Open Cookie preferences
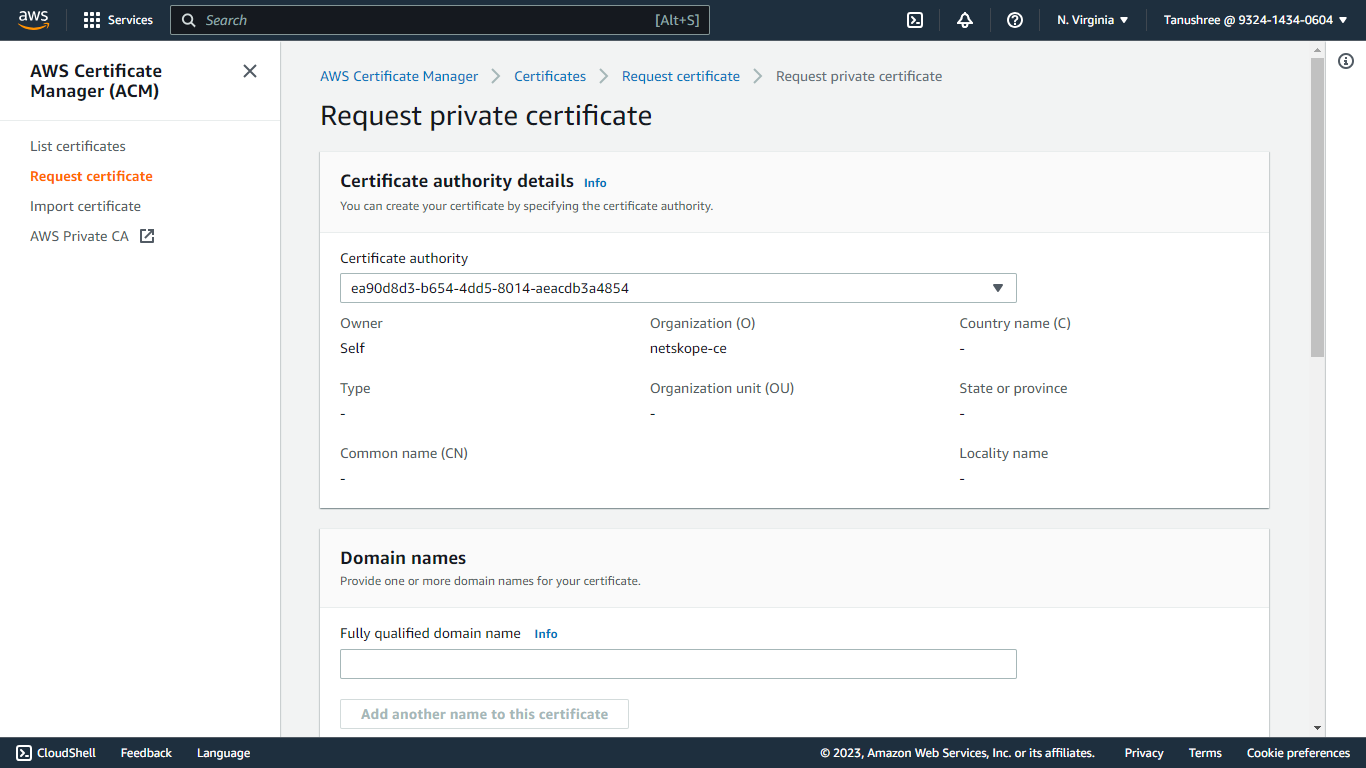The width and height of the screenshot is (1366, 768). tap(1298, 753)
